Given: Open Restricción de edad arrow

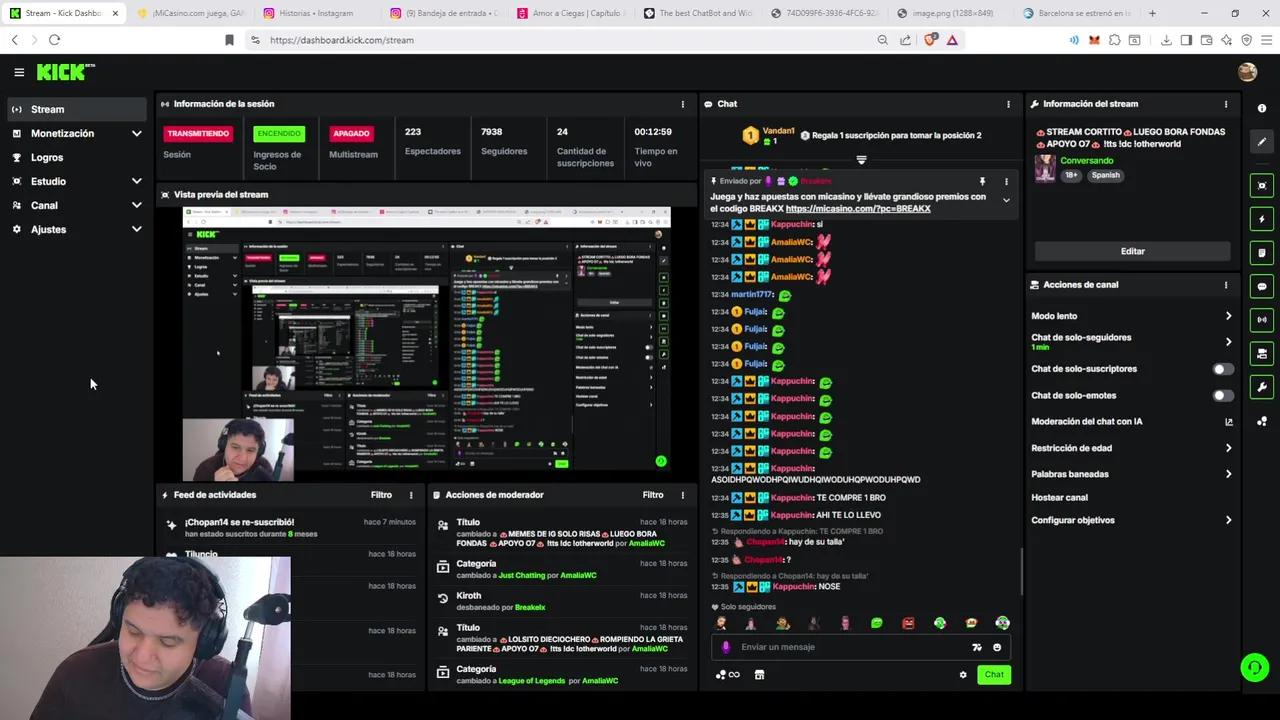Looking at the screenshot, I should [x=1229, y=448].
